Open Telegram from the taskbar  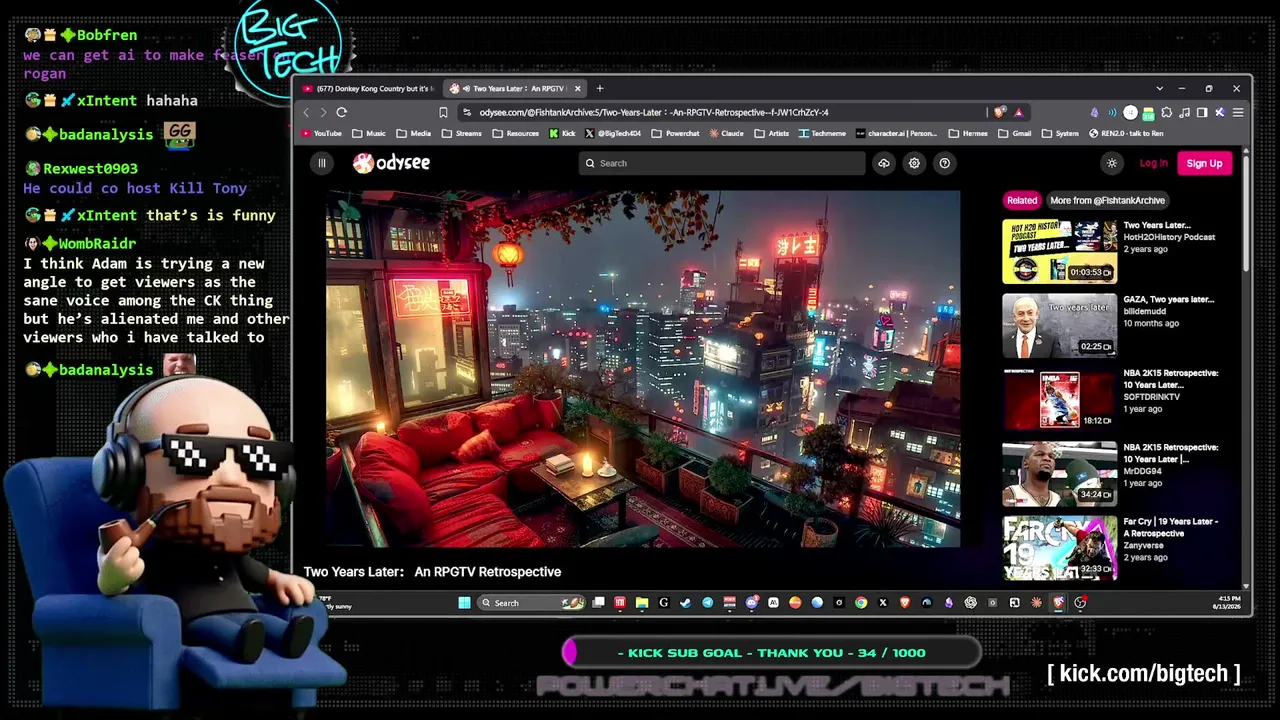tap(708, 602)
